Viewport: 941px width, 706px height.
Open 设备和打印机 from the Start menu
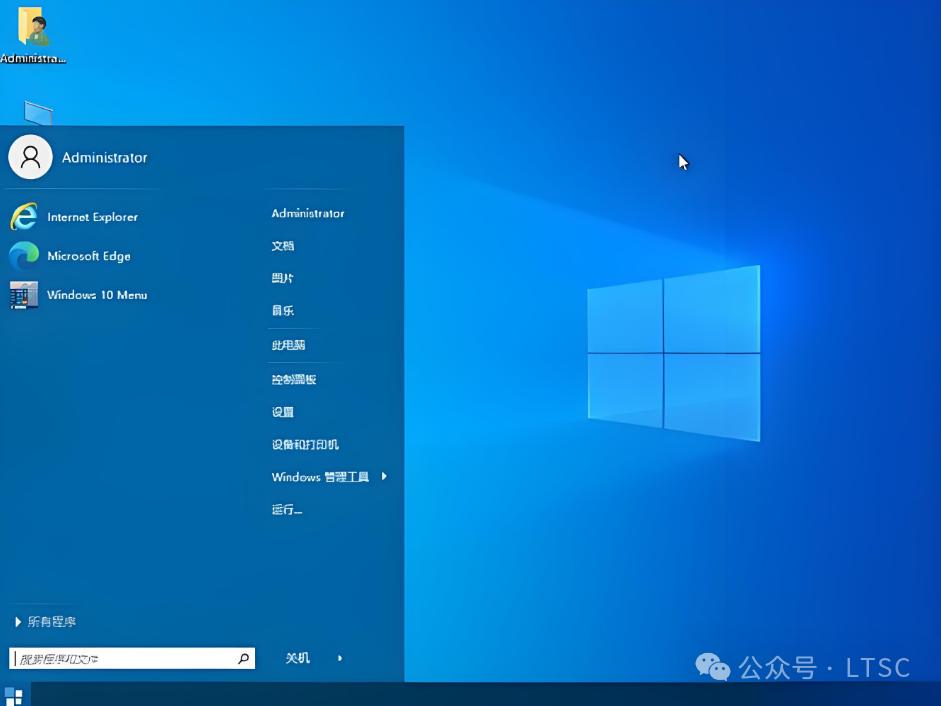pos(303,444)
